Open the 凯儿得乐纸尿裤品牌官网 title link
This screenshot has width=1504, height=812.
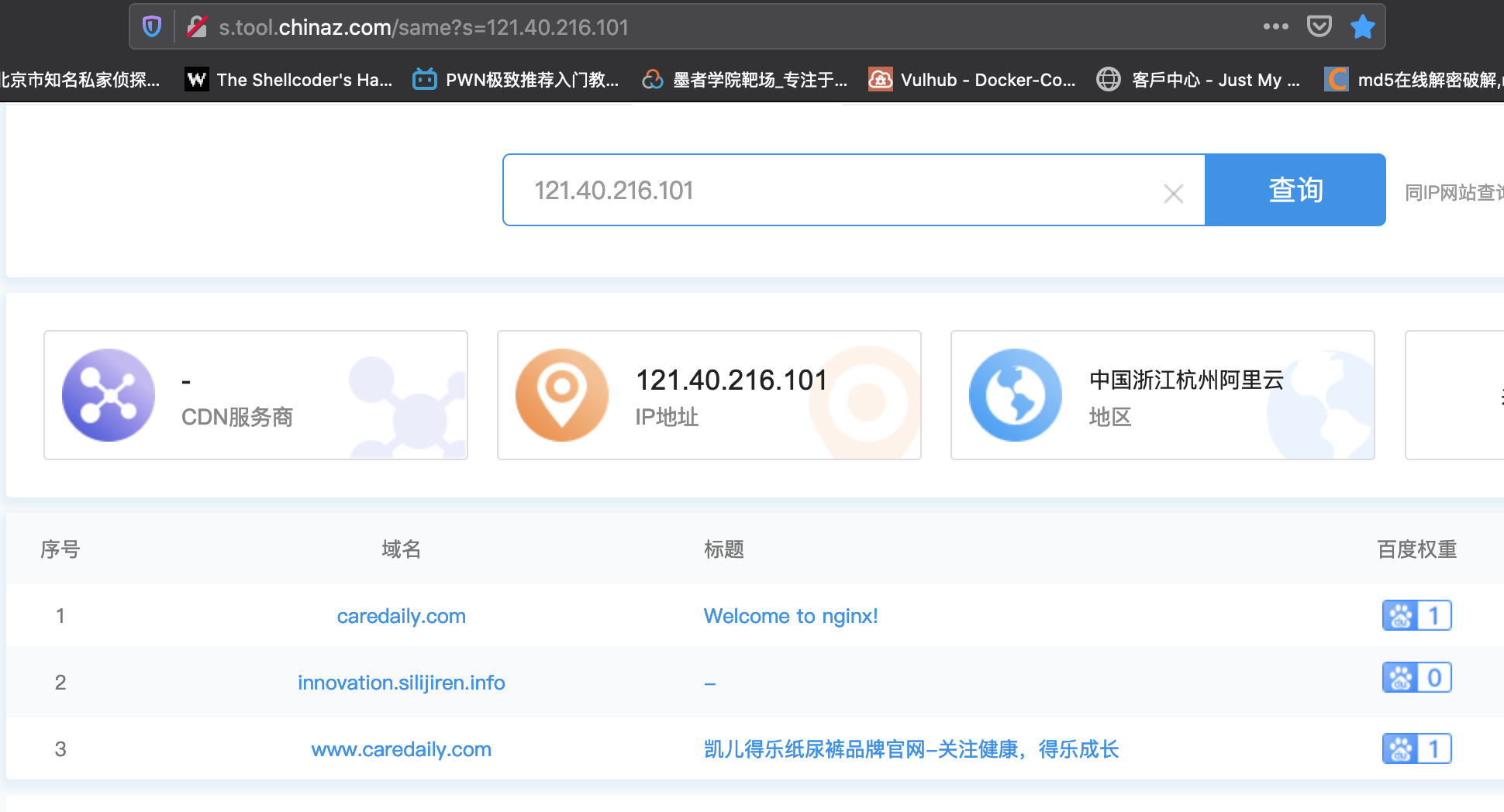(911, 749)
